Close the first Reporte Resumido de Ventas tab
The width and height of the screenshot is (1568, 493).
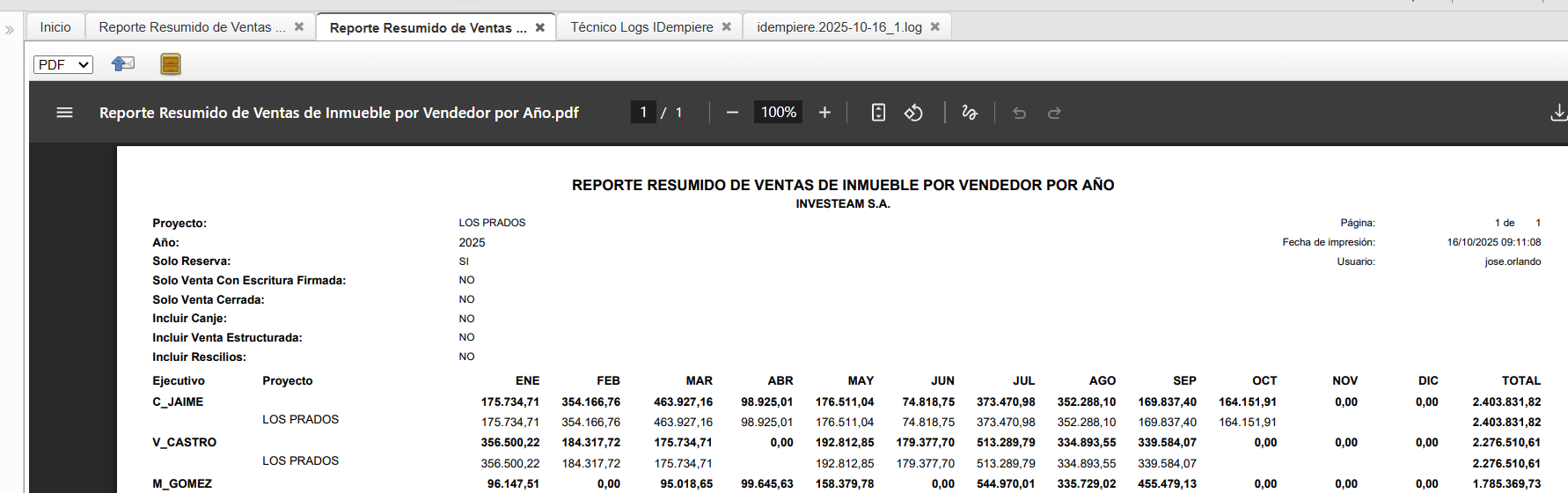[299, 27]
